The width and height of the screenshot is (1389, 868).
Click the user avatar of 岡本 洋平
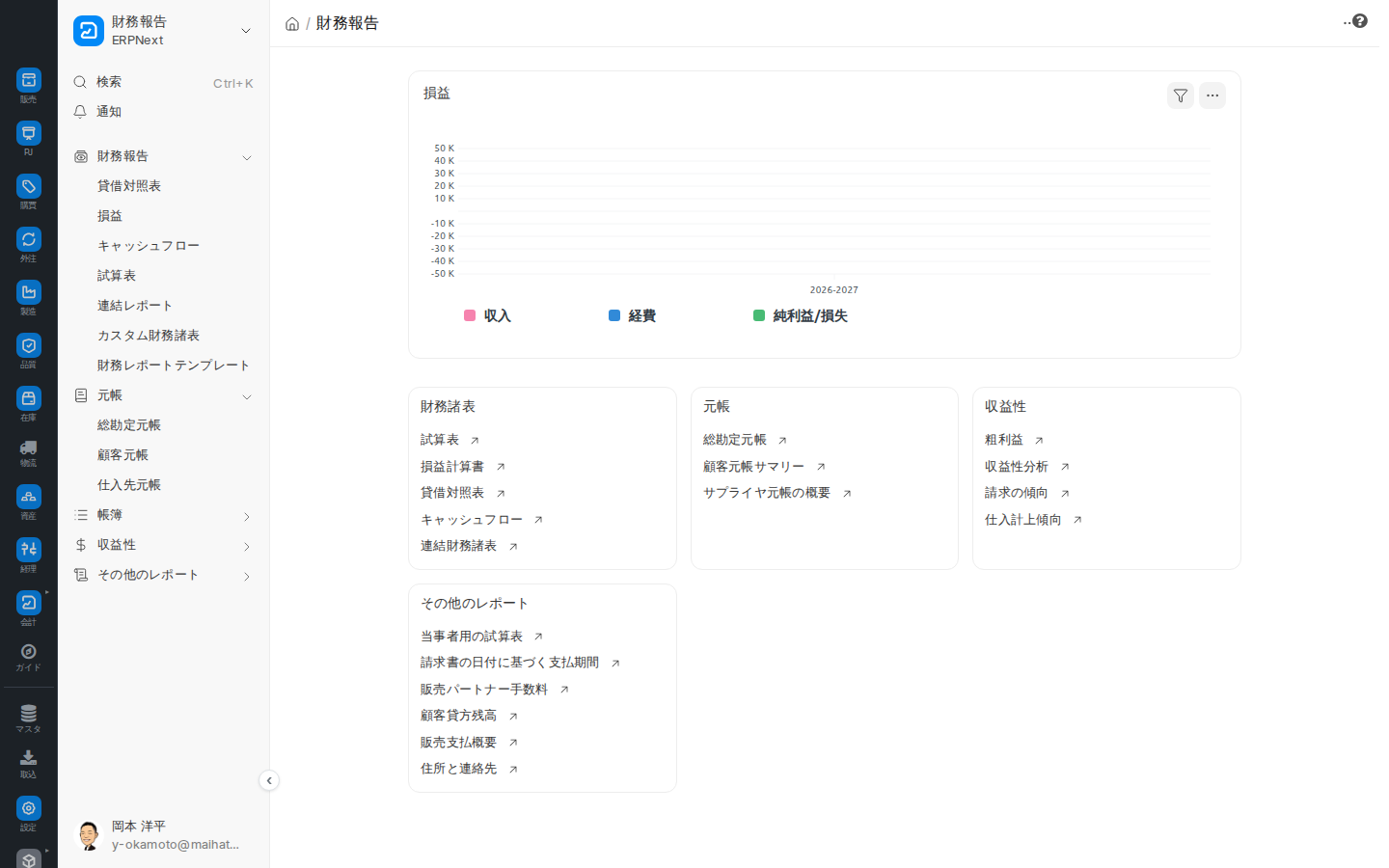tap(89, 835)
